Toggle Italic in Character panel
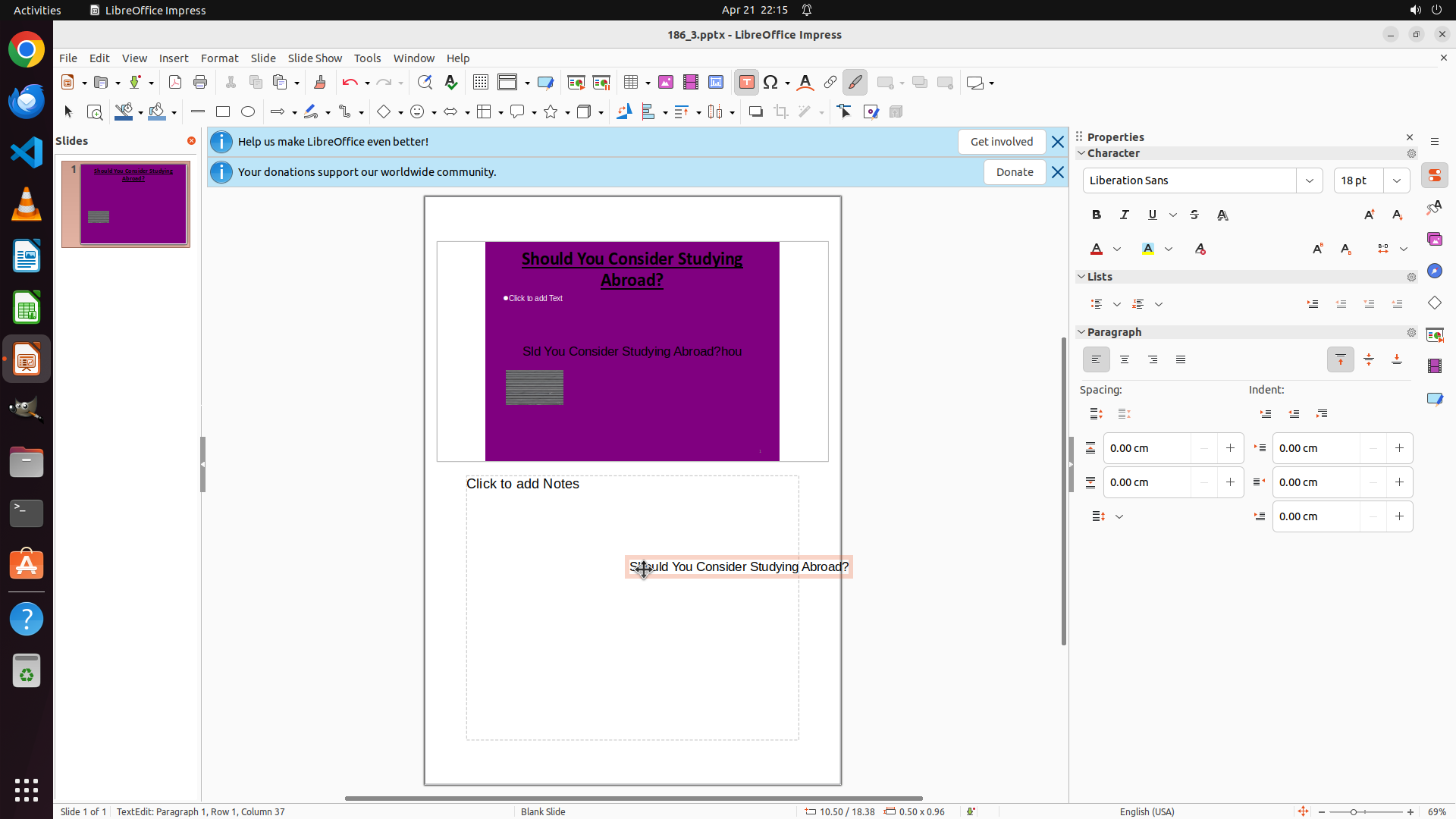1456x819 pixels. (1125, 215)
